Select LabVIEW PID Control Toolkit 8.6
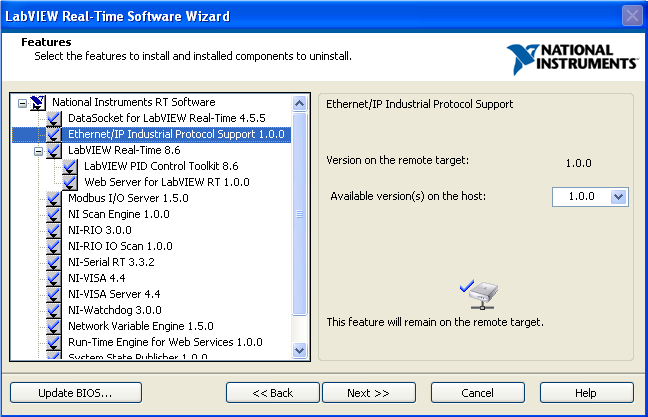Image resolution: width=648 pixels, height=417 pixels. pos(161,166)
